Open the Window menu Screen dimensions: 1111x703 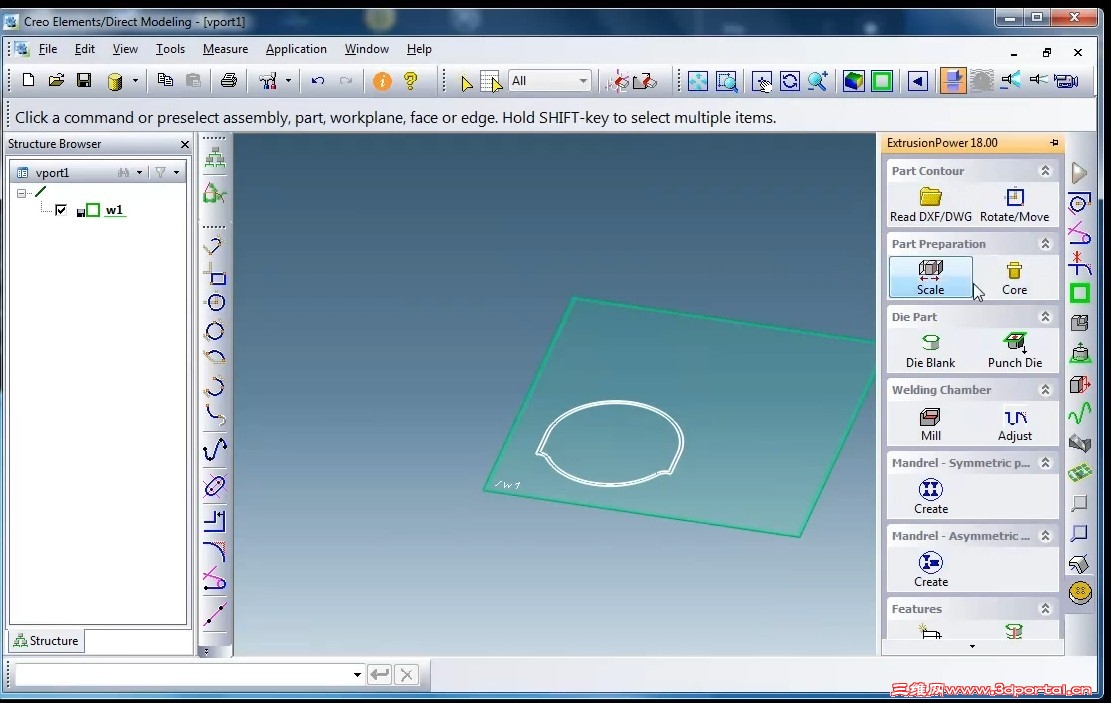(366, 49)
